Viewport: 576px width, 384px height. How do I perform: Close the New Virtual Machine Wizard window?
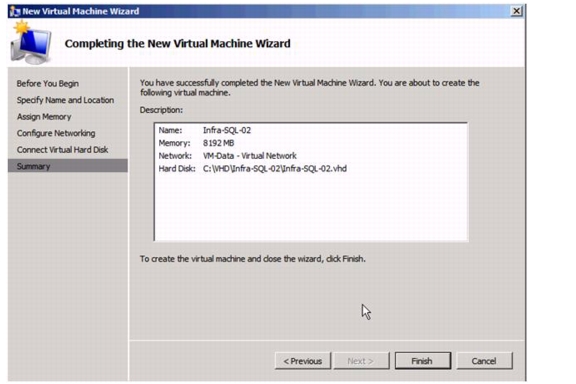(x=516, y=11)
